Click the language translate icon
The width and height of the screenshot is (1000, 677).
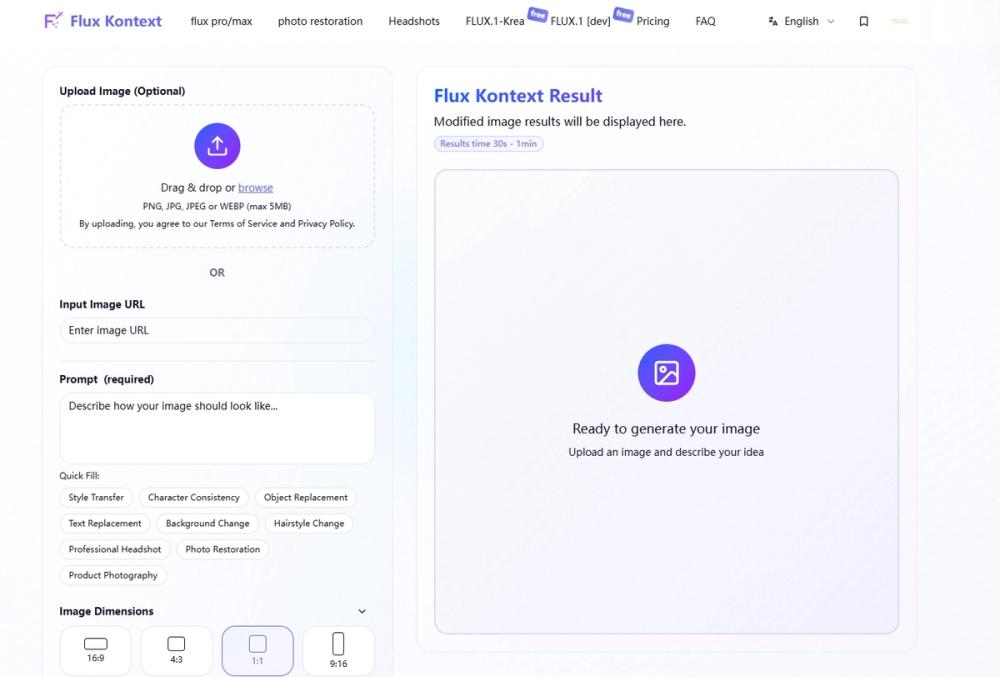(773, 21)
